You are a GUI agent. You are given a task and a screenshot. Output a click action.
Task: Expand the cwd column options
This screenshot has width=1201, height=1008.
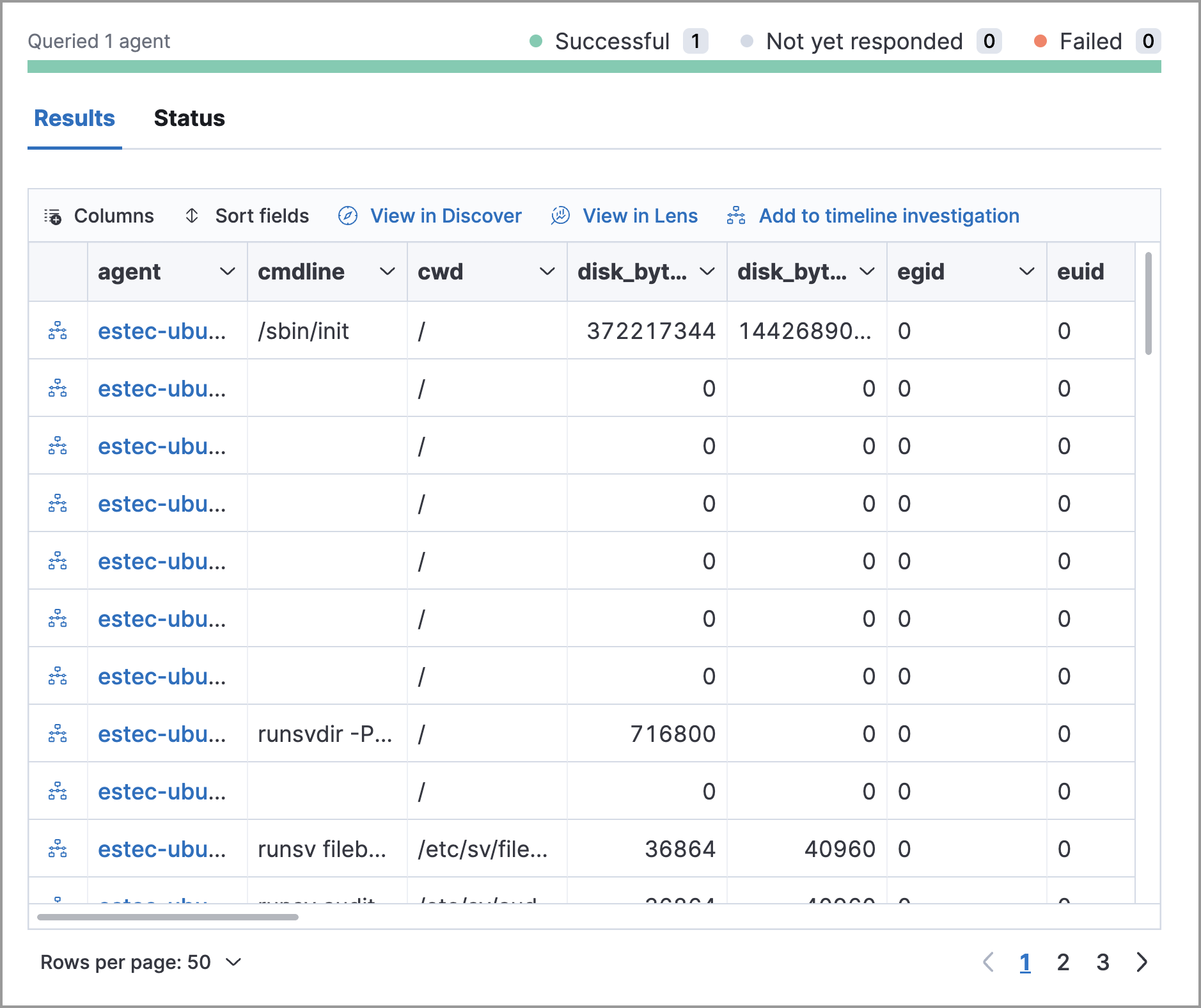tap(548, 272)
